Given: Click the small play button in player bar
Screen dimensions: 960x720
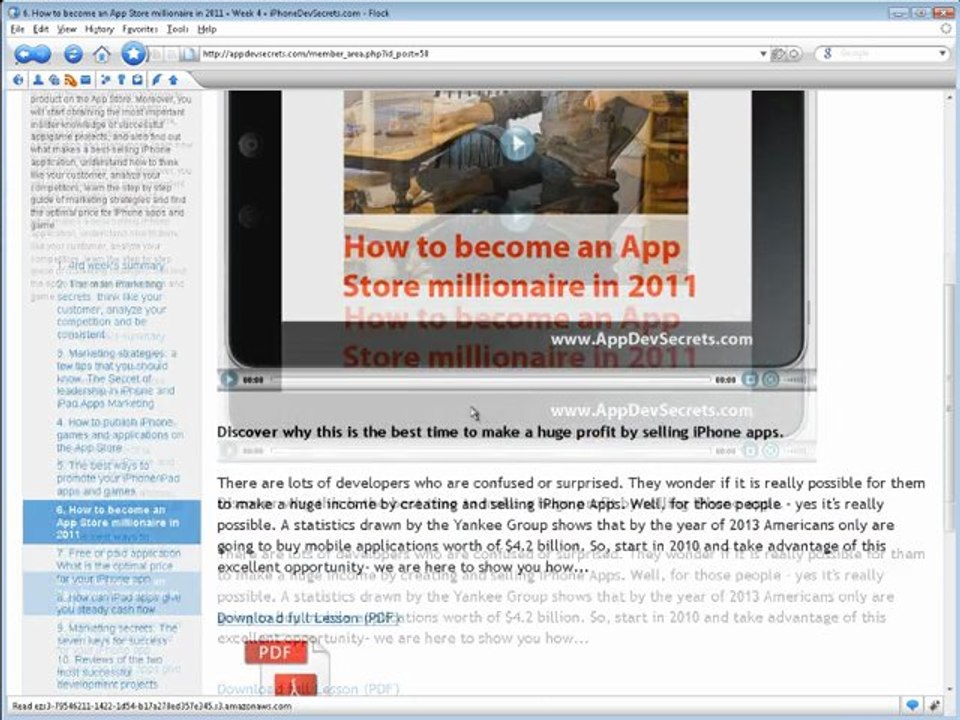Looking at the screenshot, I should click(229, 380).
